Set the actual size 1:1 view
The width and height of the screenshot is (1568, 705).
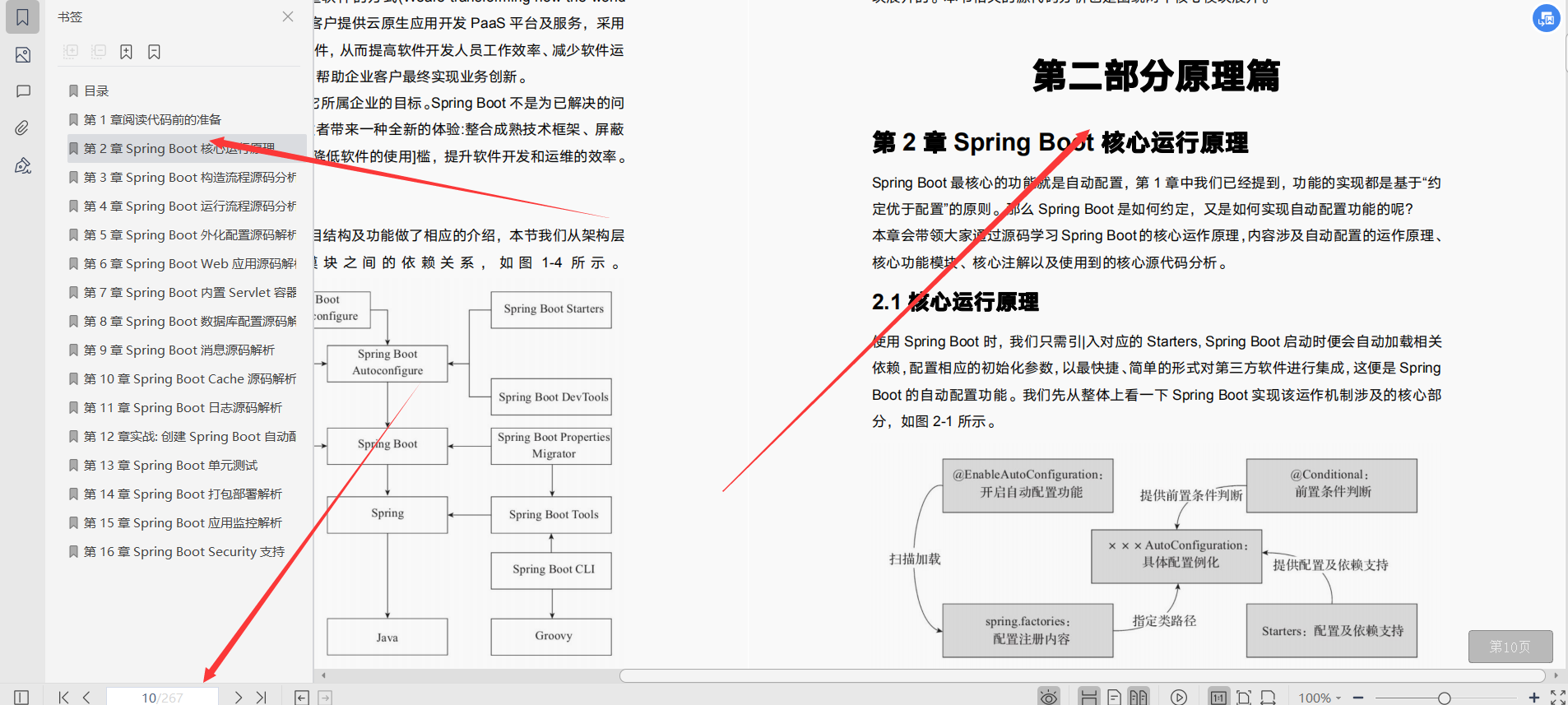pos(1218,697)
